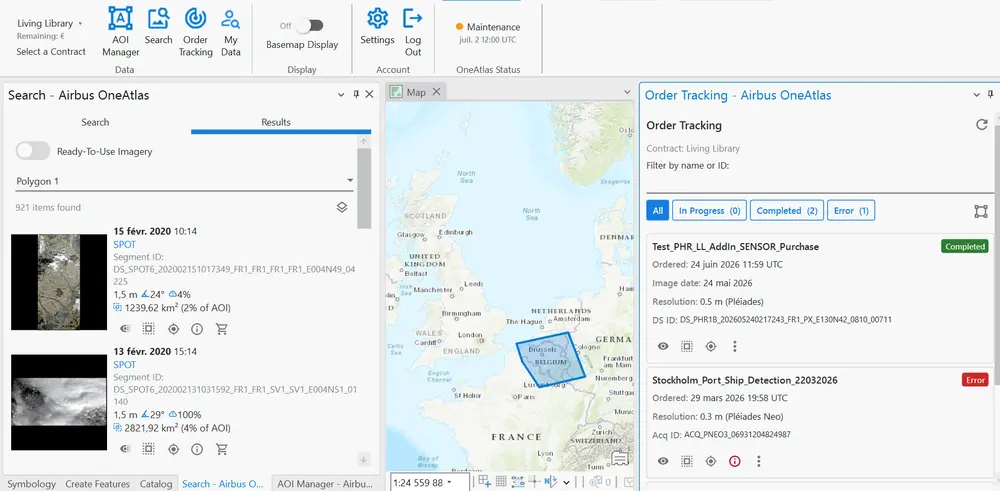The width and height of the screenshot is (1000, 491).
Task: Enable Ready-To-Use Imagery toggle
Action: pos(33,151)
